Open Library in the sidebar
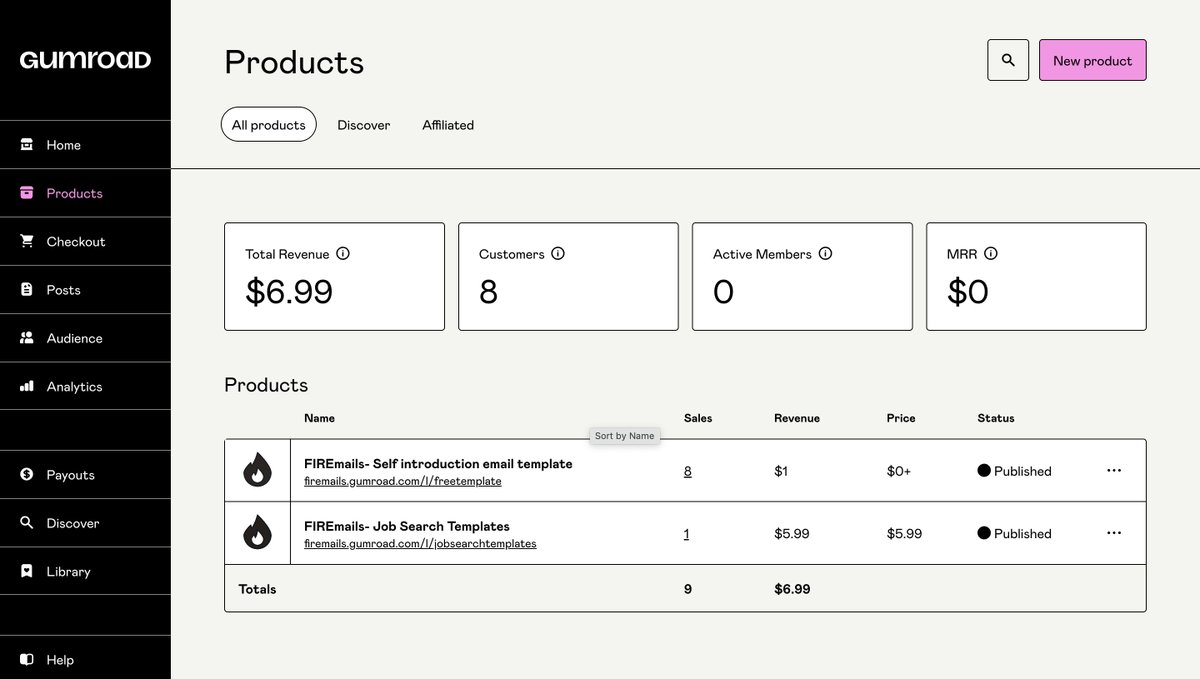Image resolution: width=1200 pixels, height=679 pixels. [85, 571]
